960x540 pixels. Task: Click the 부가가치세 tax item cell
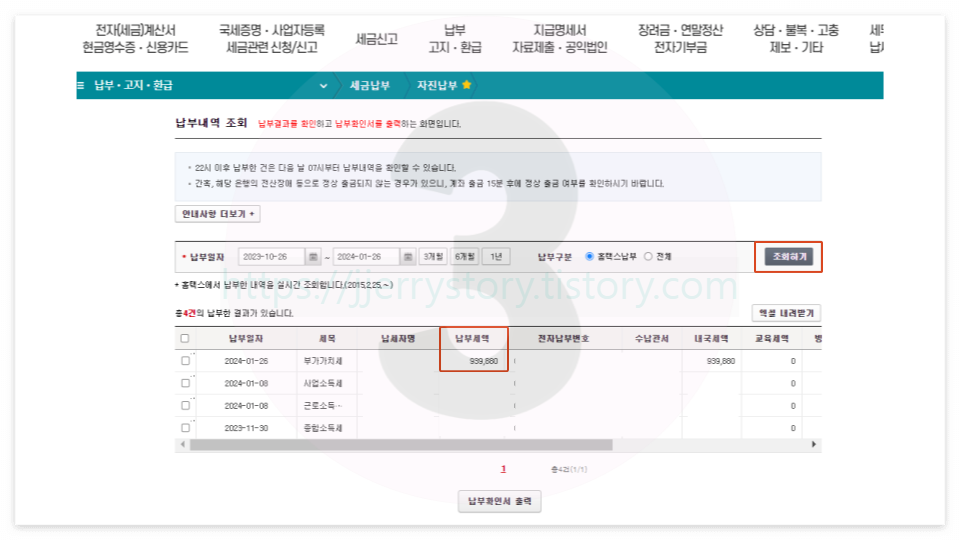[323, 361]
